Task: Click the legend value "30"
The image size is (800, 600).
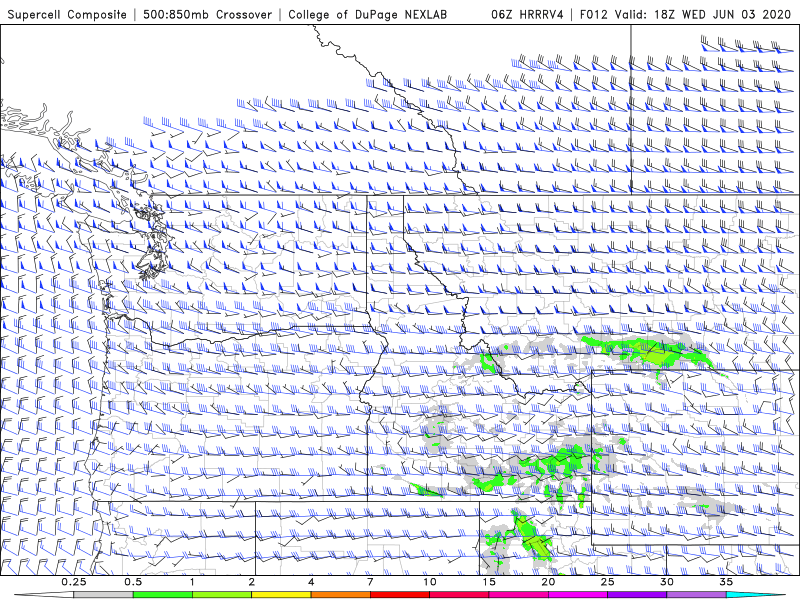Action: coord(667,582)
